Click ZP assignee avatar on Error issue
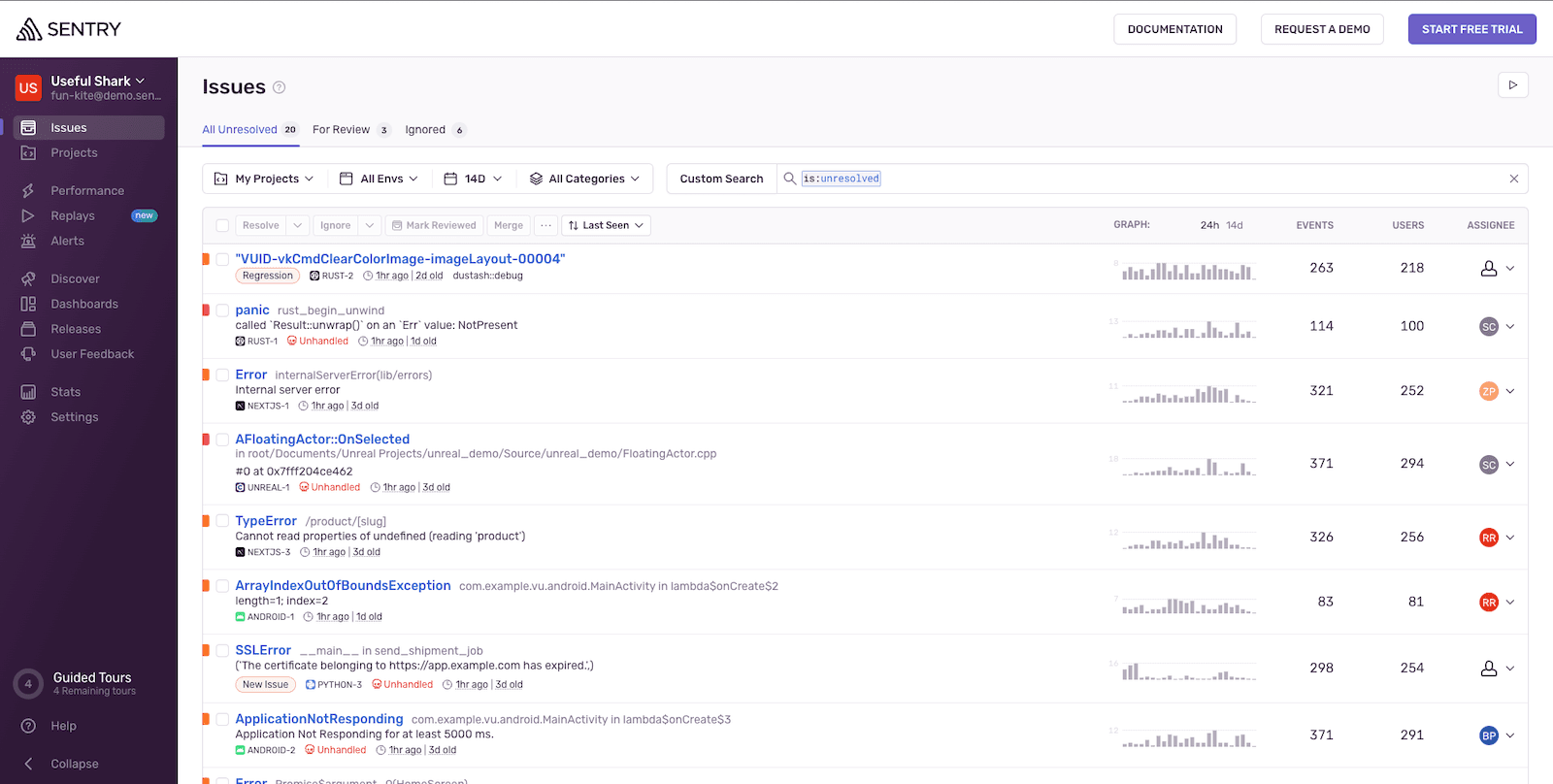This screenshot has height=784, width=1553. tap(1489, 392)
